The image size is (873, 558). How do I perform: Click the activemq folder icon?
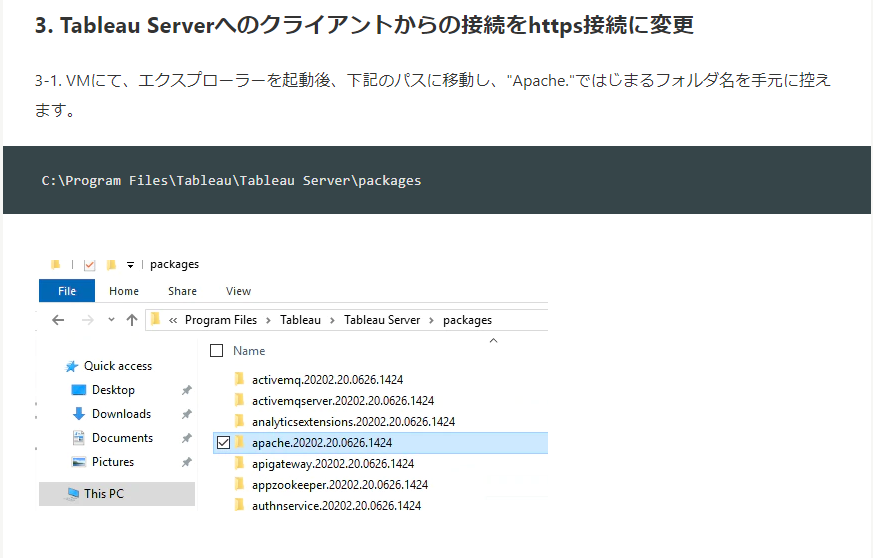click(x=239, y=379)
